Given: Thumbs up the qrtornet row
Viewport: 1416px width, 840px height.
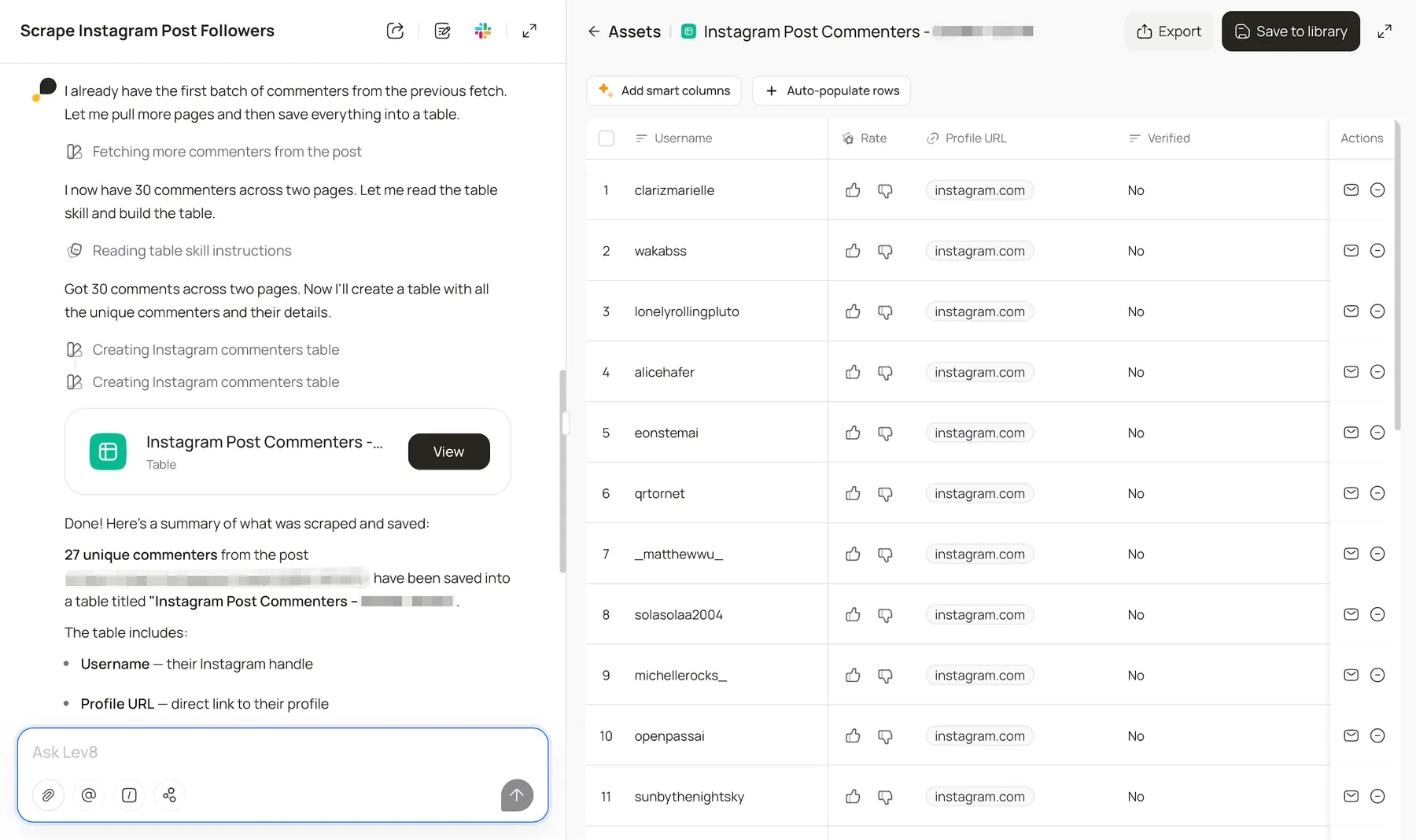Looking at the screenshot, I should point(853,493).
